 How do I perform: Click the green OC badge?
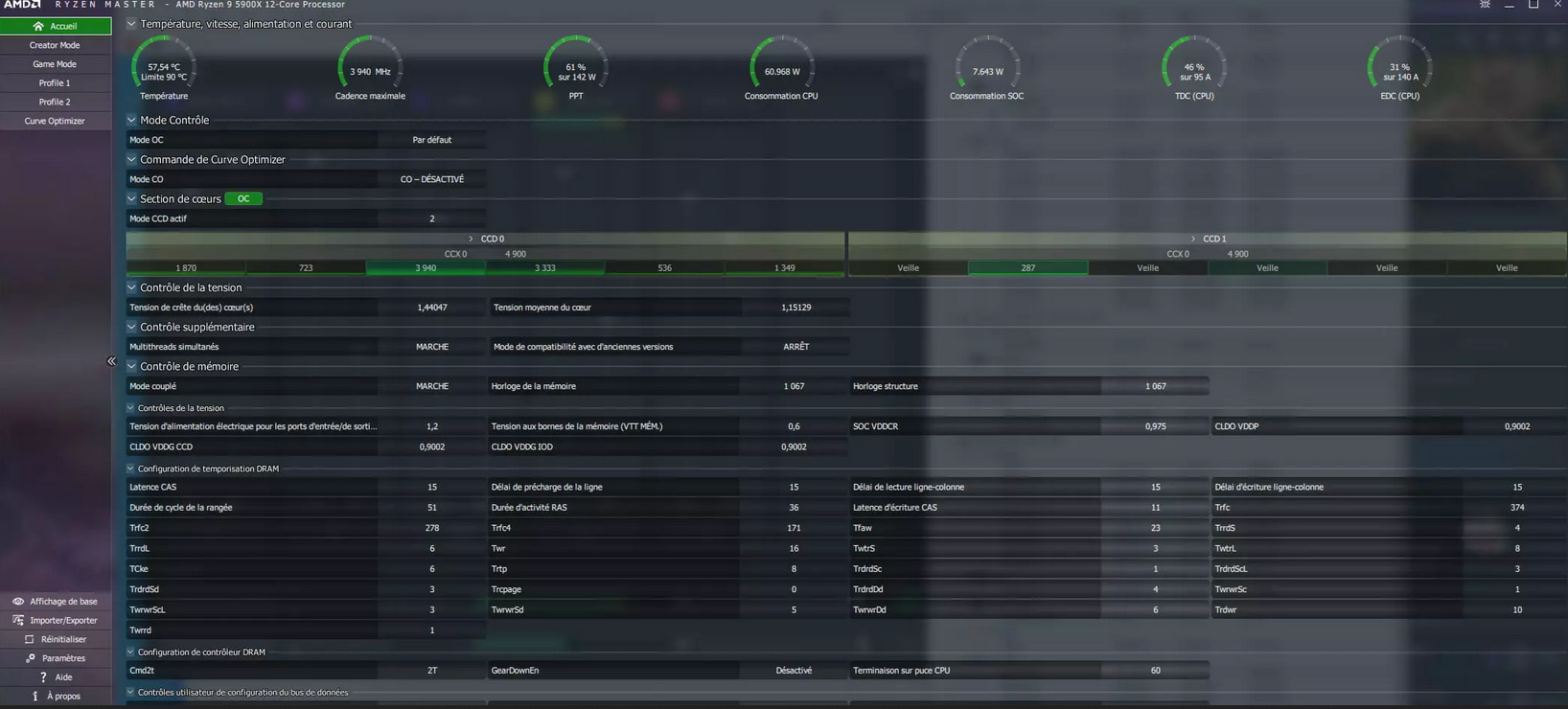tap(243, 199)
